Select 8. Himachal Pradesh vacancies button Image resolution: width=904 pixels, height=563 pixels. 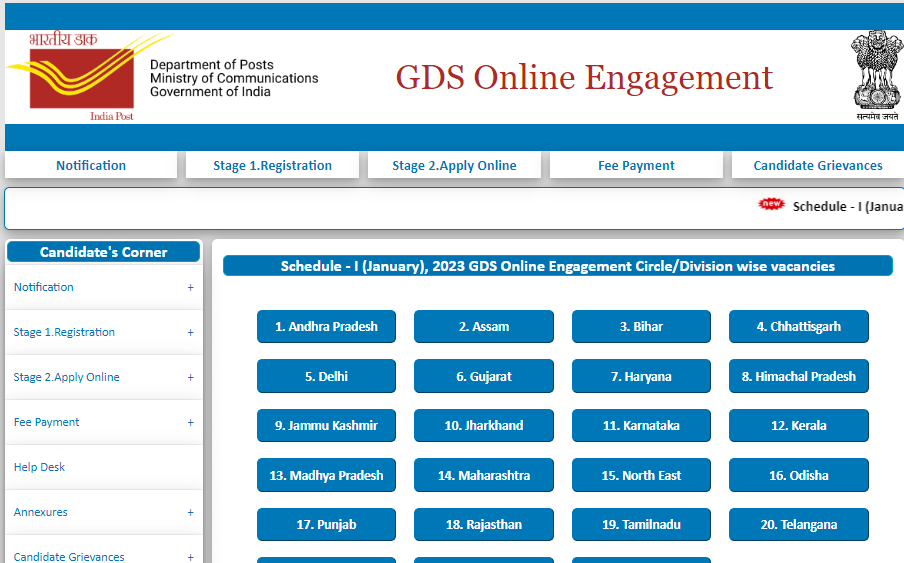[798, 376]
